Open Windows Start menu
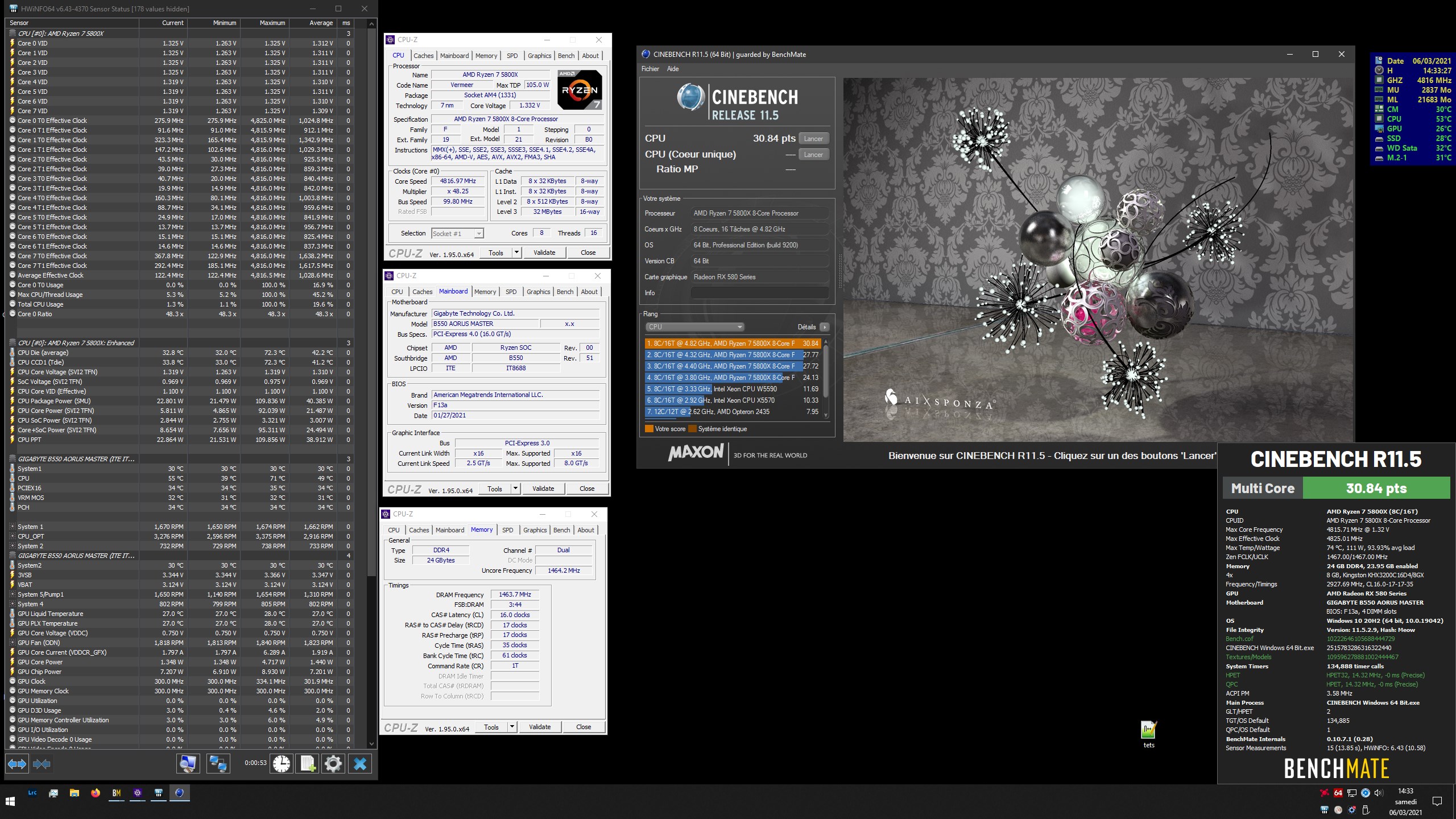This screenshot has width=1456, height=819. 10,801
